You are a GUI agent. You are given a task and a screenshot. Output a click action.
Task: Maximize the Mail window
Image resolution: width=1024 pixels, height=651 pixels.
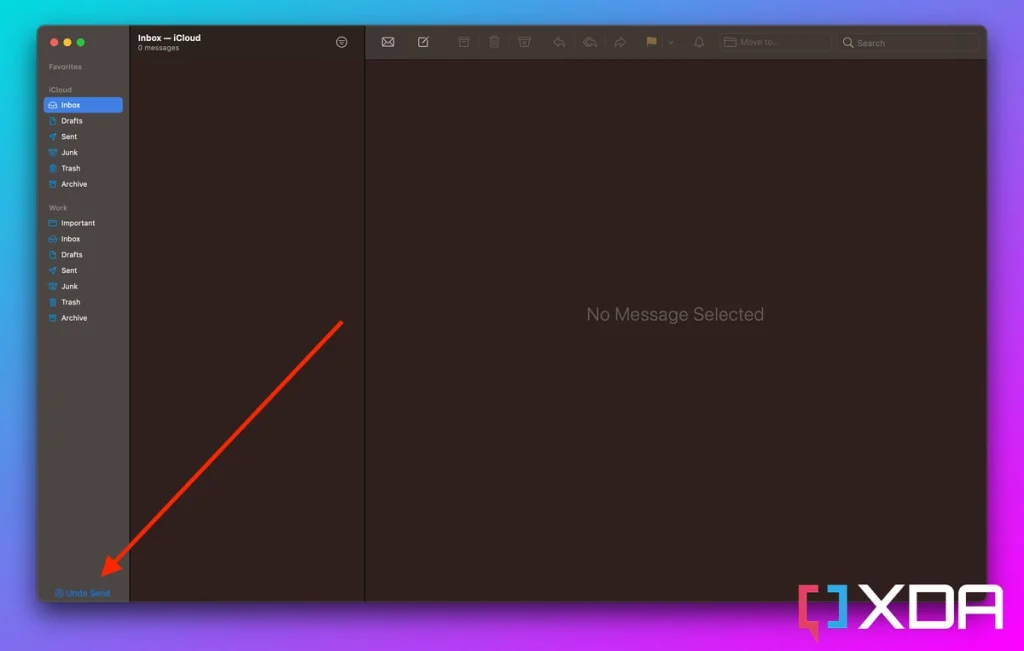pyautogui.click(x=81, y=42)
